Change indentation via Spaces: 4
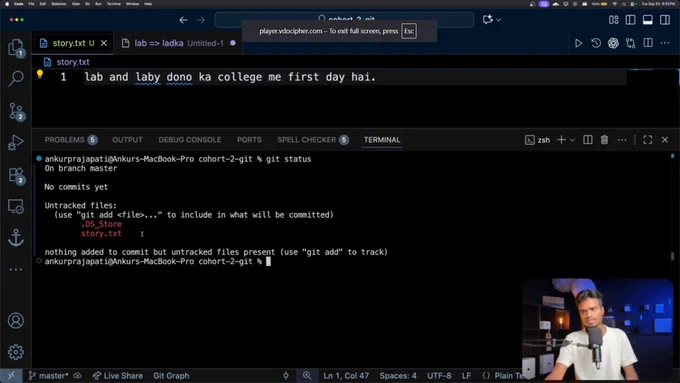 pos(398,376)
